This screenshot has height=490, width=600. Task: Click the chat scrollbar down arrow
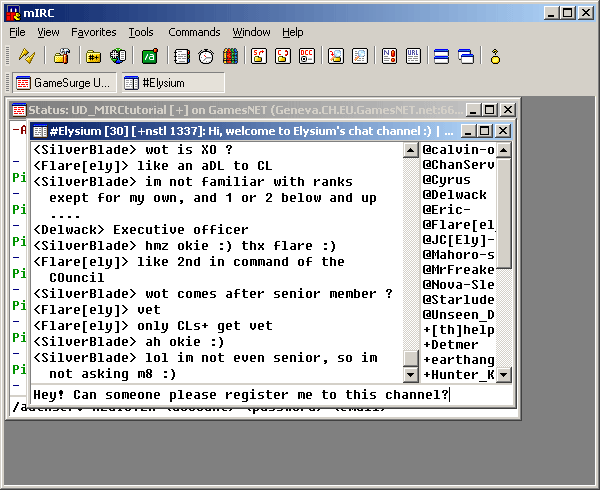click(411, 374)
